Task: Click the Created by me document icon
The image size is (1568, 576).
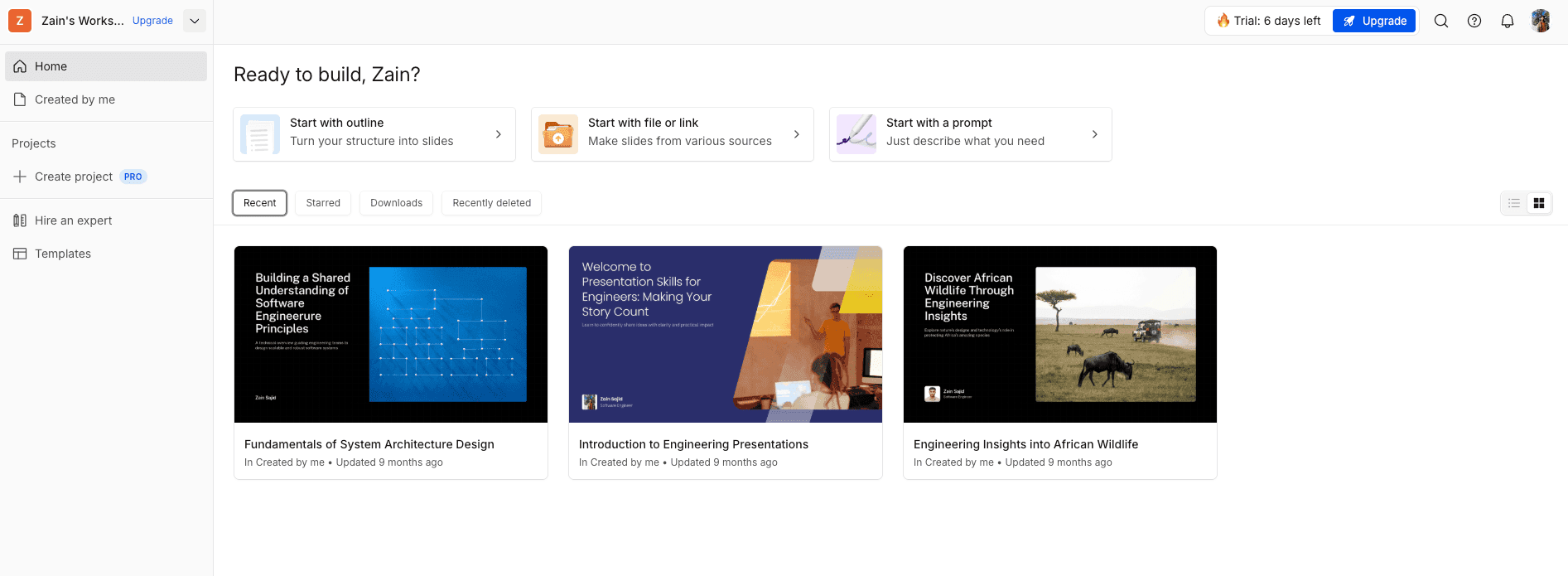Action: [20, 99]
